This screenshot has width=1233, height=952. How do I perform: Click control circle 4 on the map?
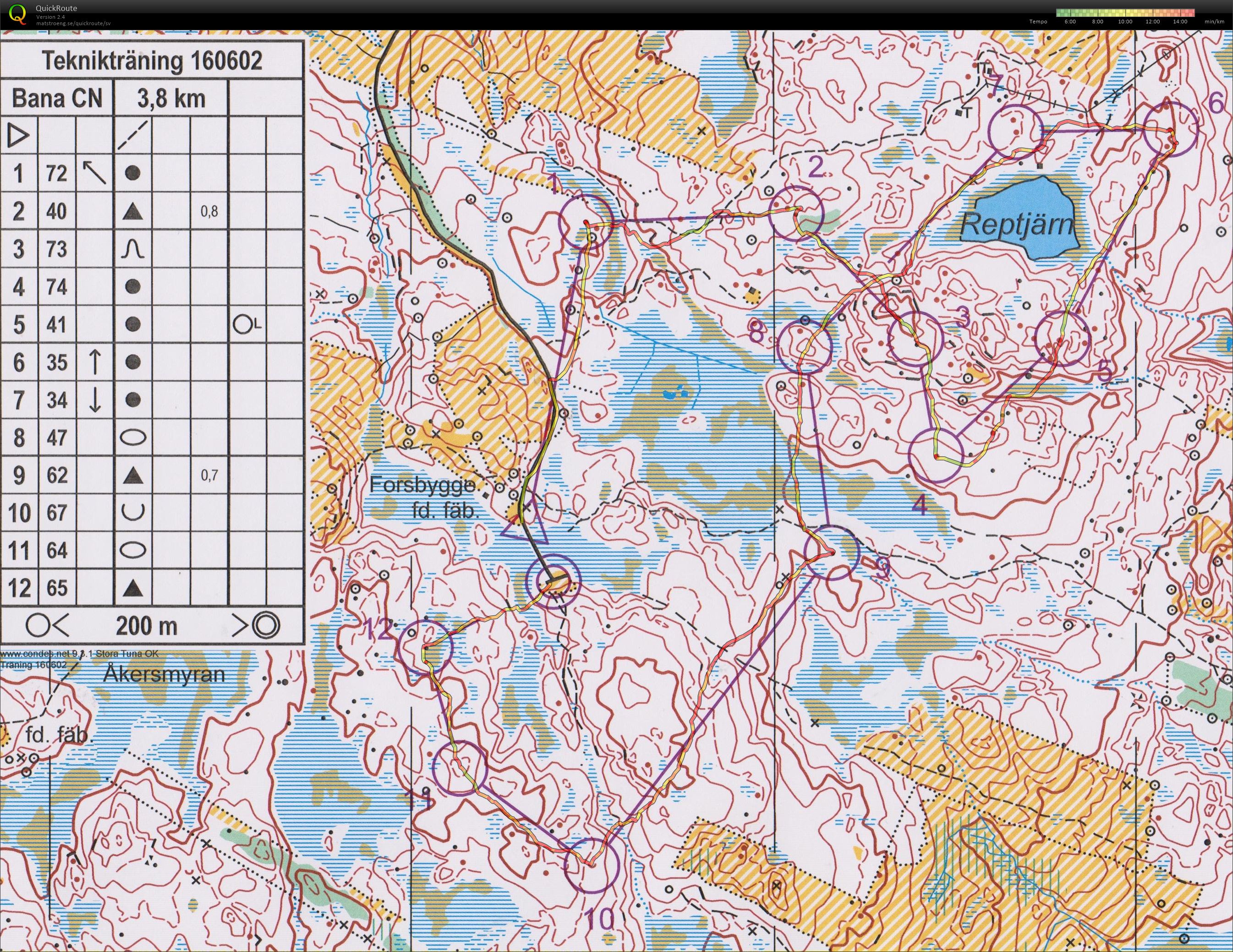pyautogui.click(x=937, y=456)
